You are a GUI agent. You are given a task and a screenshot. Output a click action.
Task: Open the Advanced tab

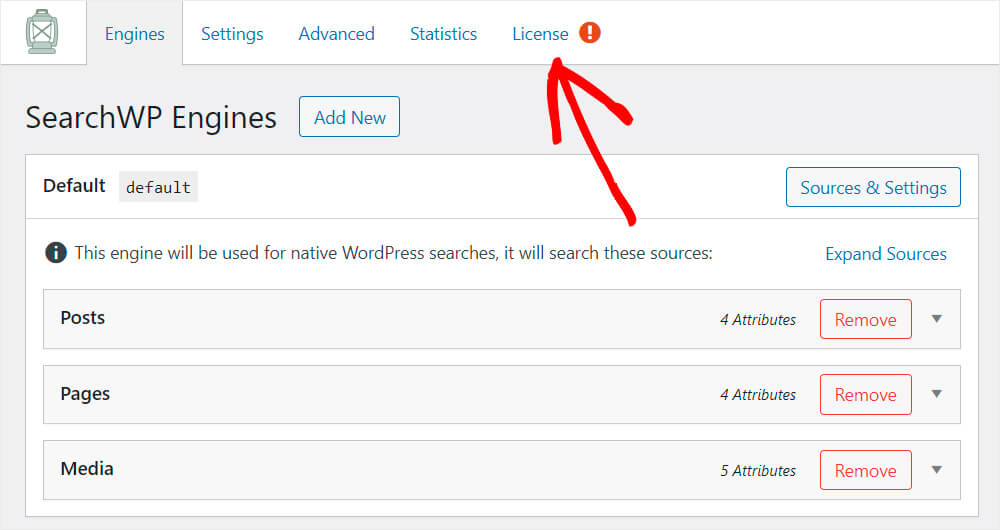(337, 34)
